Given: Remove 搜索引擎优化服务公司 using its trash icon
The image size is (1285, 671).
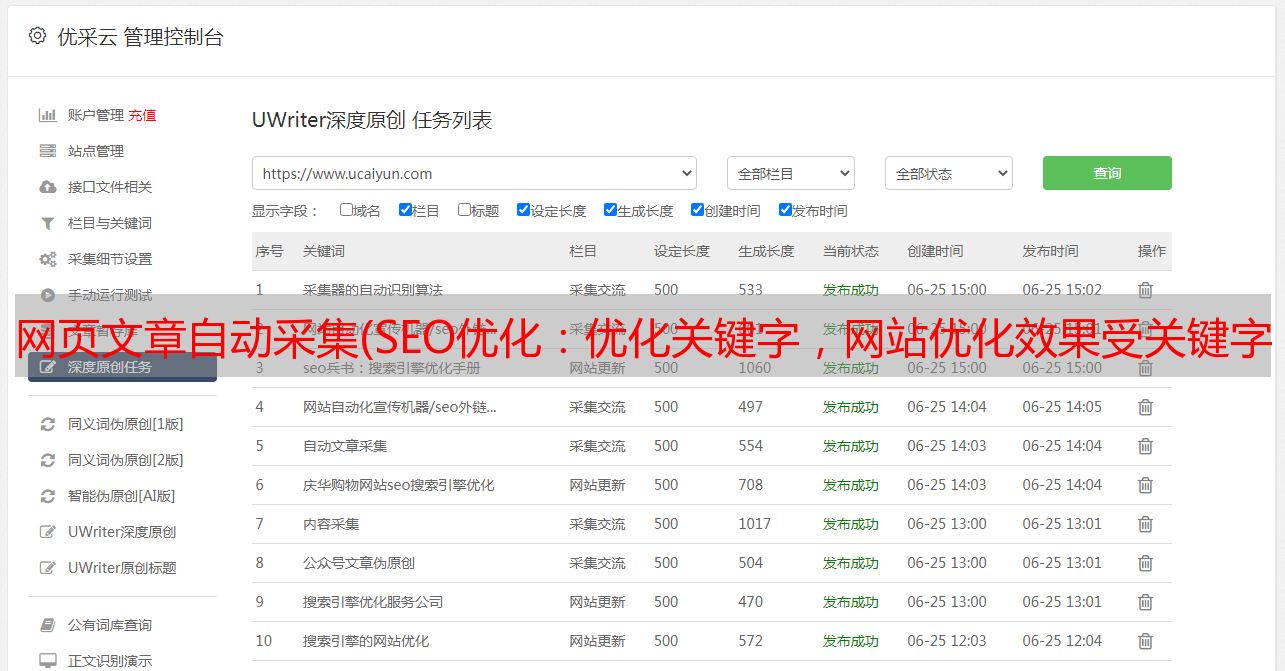Looking at the screenshot, I should (x=1146, y=602).
